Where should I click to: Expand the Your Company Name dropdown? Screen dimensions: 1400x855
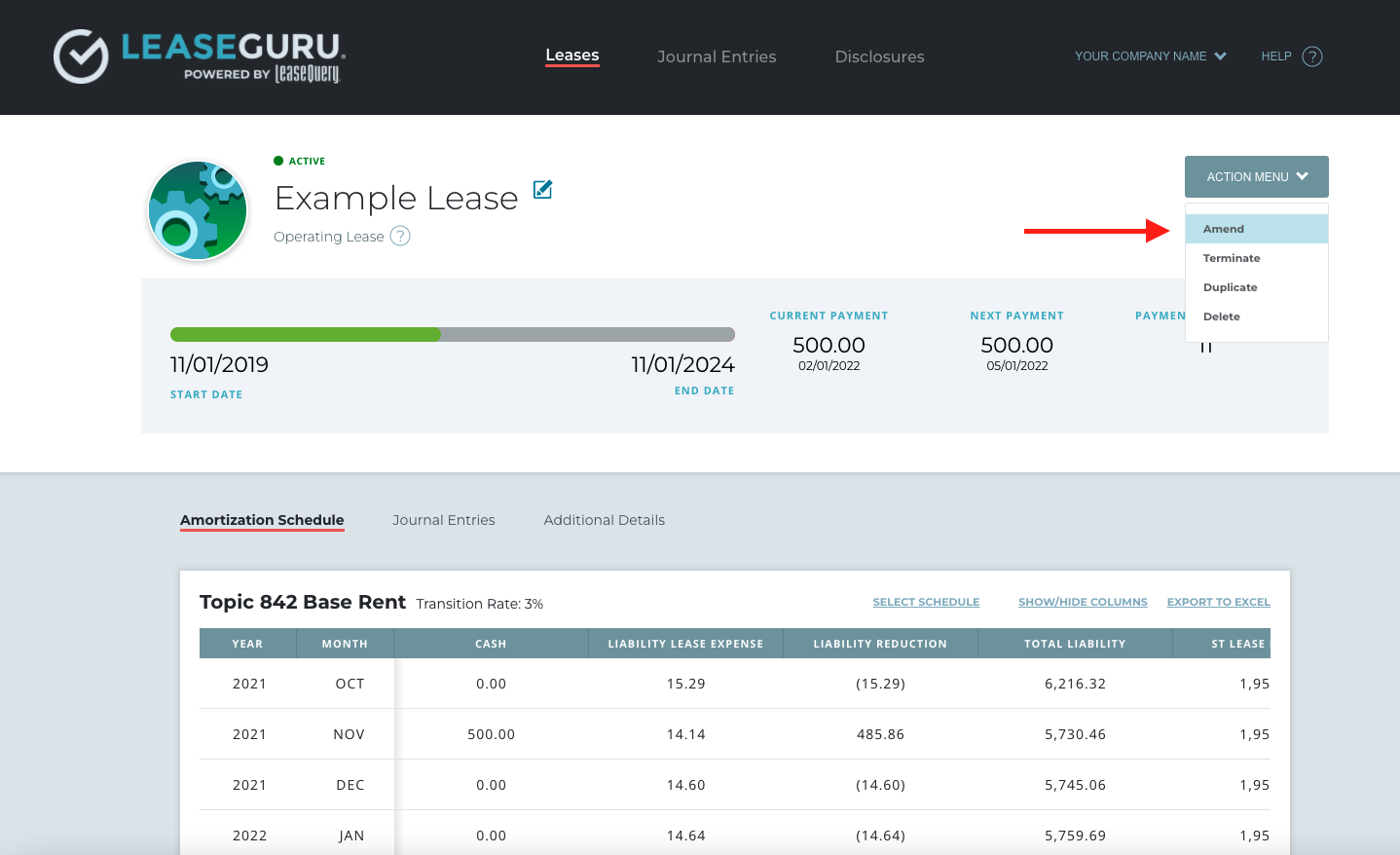point(1150,56)
